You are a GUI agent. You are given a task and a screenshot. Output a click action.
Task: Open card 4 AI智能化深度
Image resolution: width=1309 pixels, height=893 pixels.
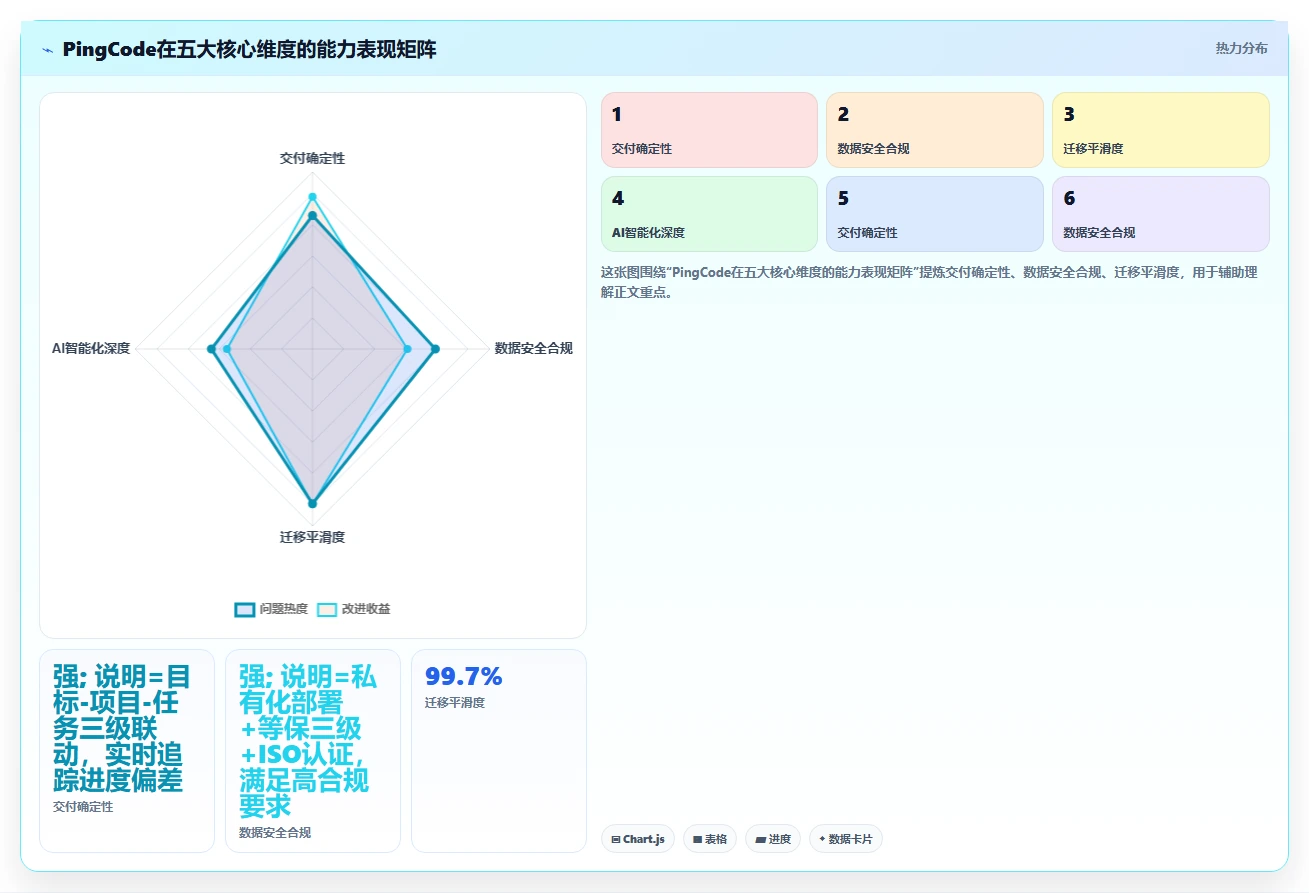[709, 214]
